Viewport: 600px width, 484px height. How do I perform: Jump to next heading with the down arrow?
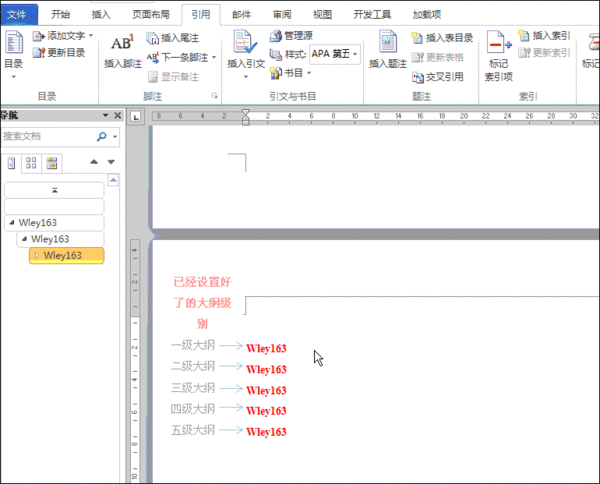coord(111,162)
